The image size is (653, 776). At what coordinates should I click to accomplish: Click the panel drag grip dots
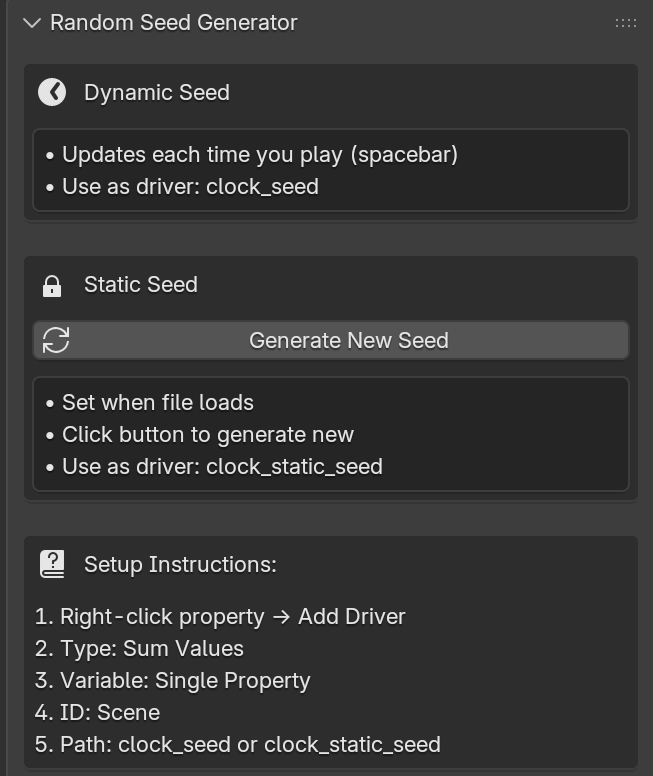tap(626, 23)
